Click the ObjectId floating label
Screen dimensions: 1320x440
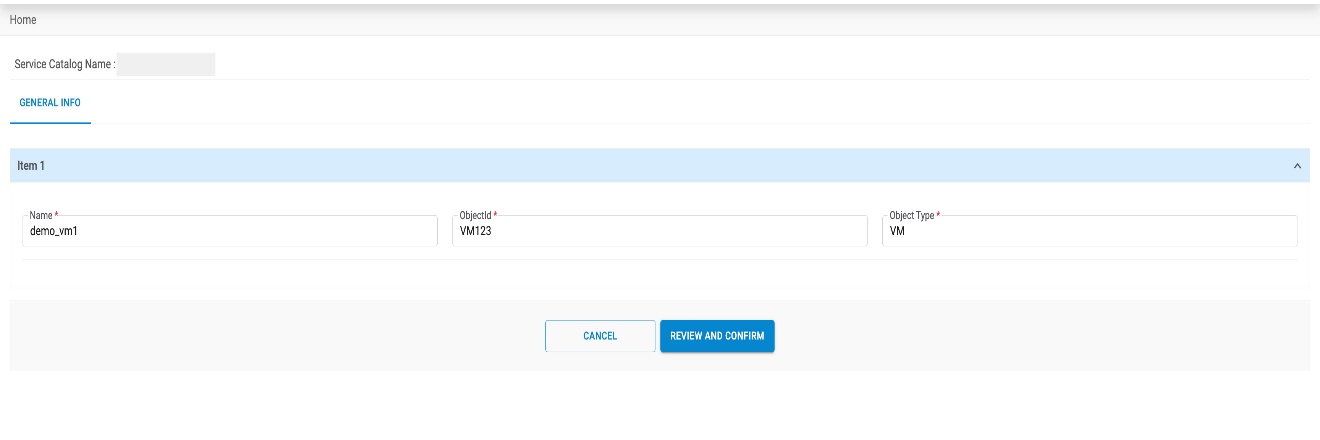point(475,216)
